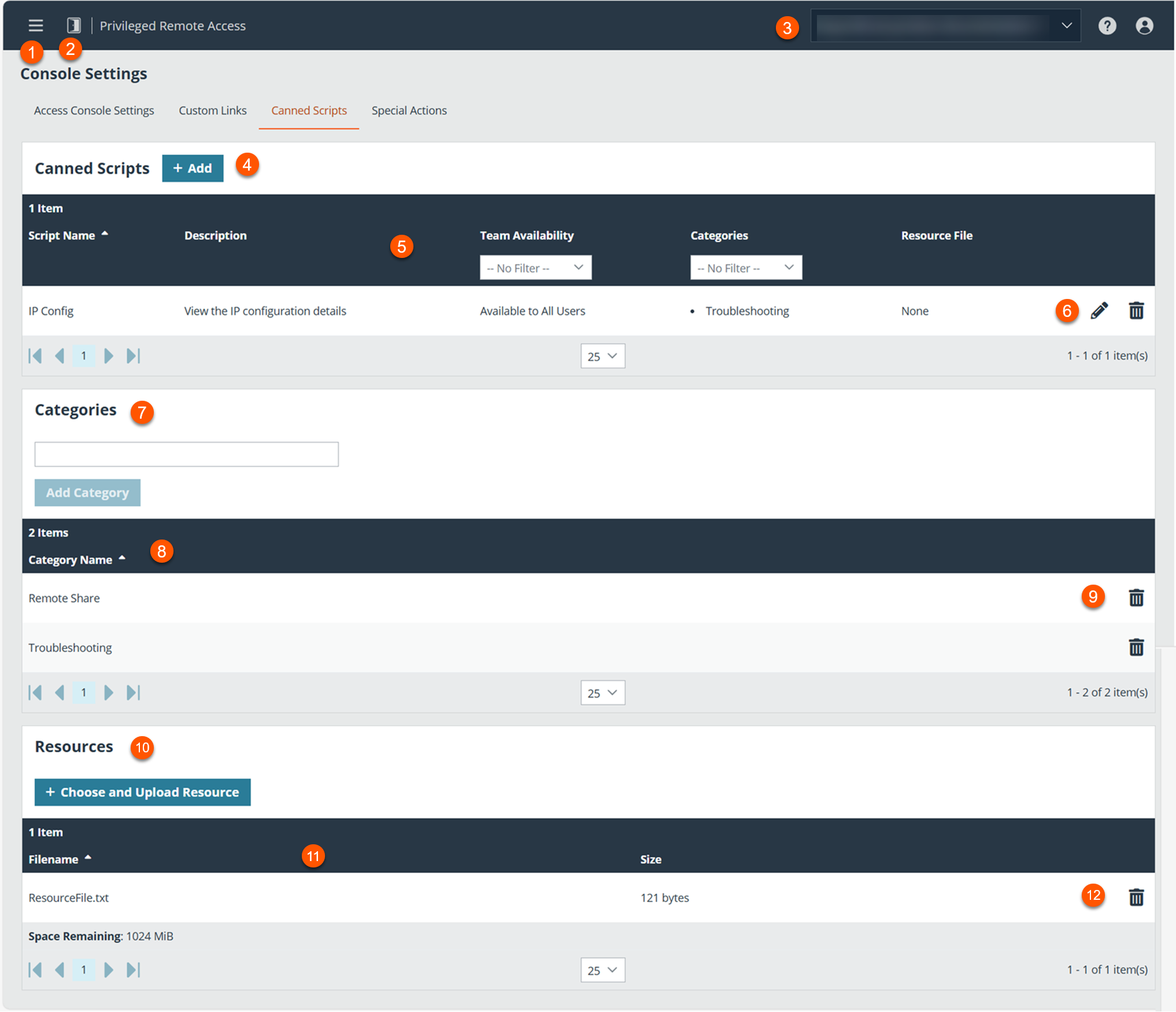Open the top header site dropdown
This screenshot has width=1176, height=1012.
(945, 26)
